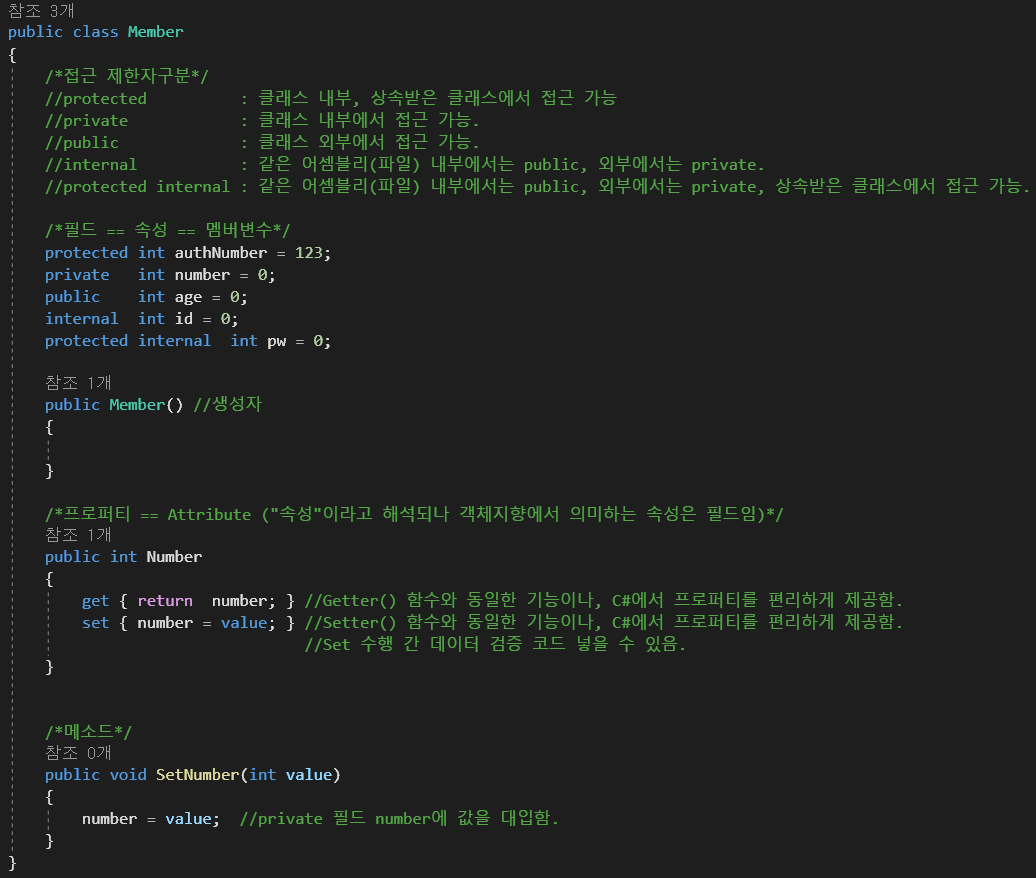Screen dimensions: 1036x878
Task: Click the '/*메소드*/' comment
Action: point(89,732)
